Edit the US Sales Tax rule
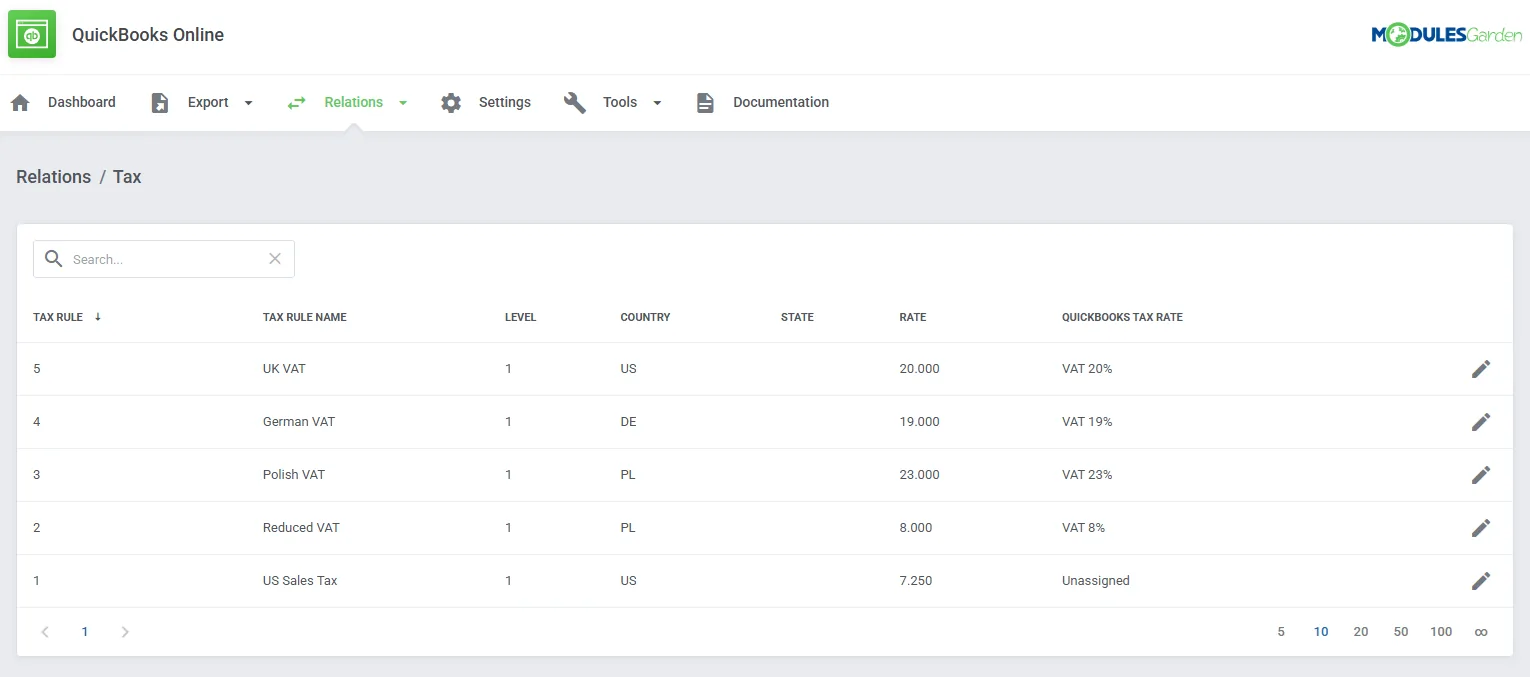 (x=1481, y=581)
